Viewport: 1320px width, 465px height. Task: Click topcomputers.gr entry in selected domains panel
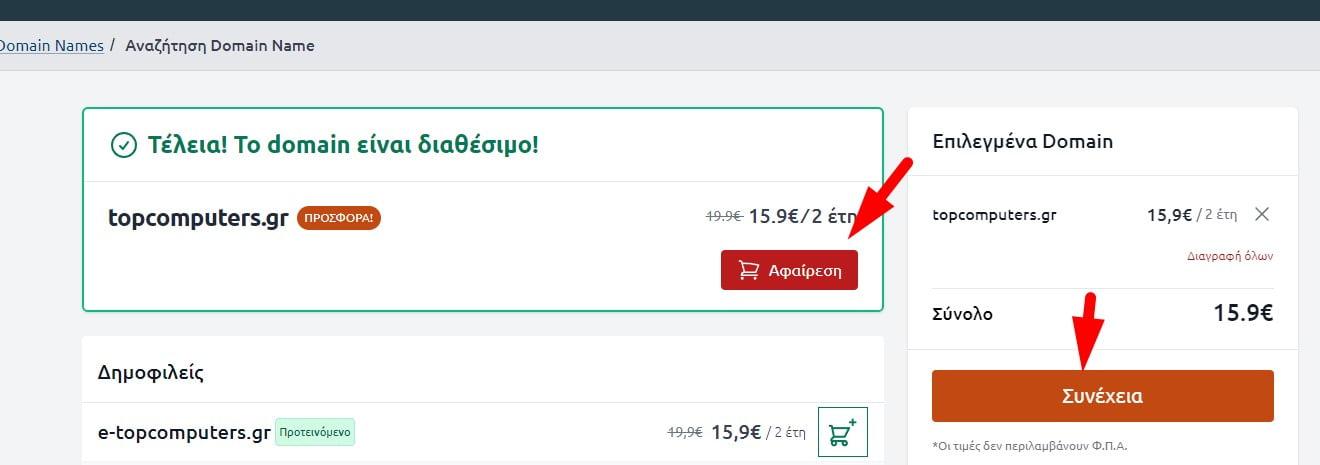point(994,214)
